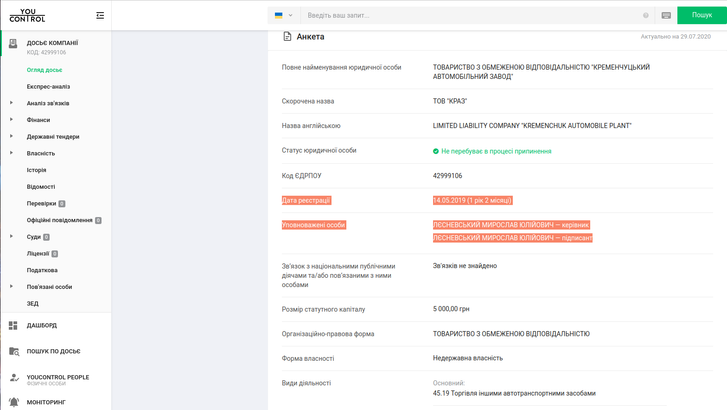Viewport: 727px width, 410px height.
Task: Open ЗЕД menu item
Action: click(x=32, y=304)
